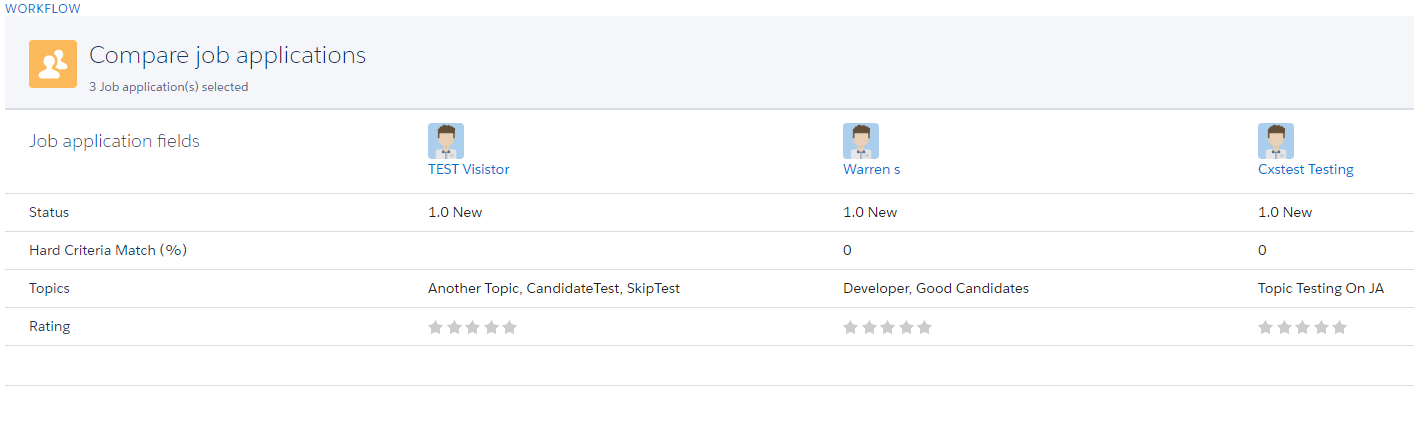Rate Cxstest Testing with the fifth star
Viewport: 1414px width, 438px height.
tap(1339, 327)
